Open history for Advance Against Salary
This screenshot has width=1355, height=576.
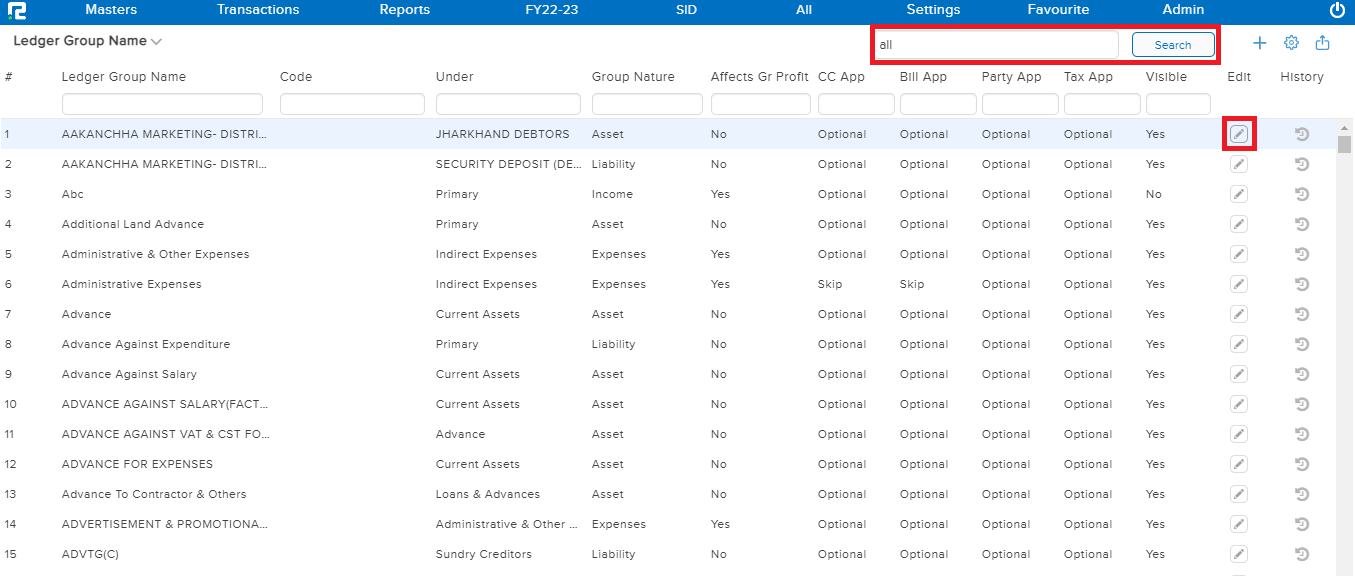click(x=1302, y=374)
